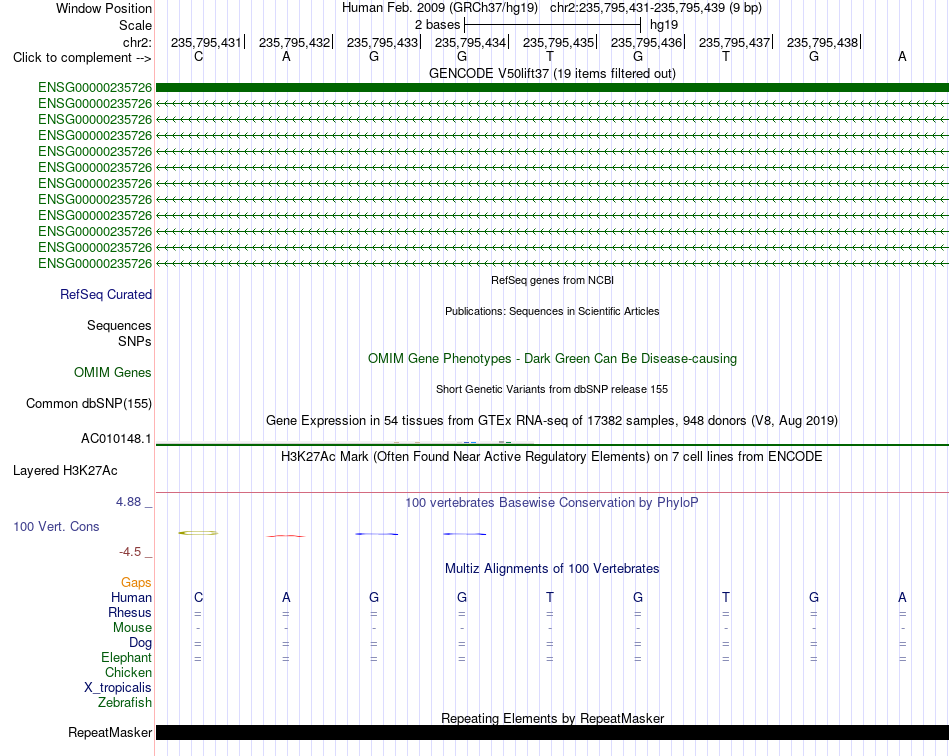Select the Zebrafish species label
This screenshot has height=756, width=950.
coord(125,703)
